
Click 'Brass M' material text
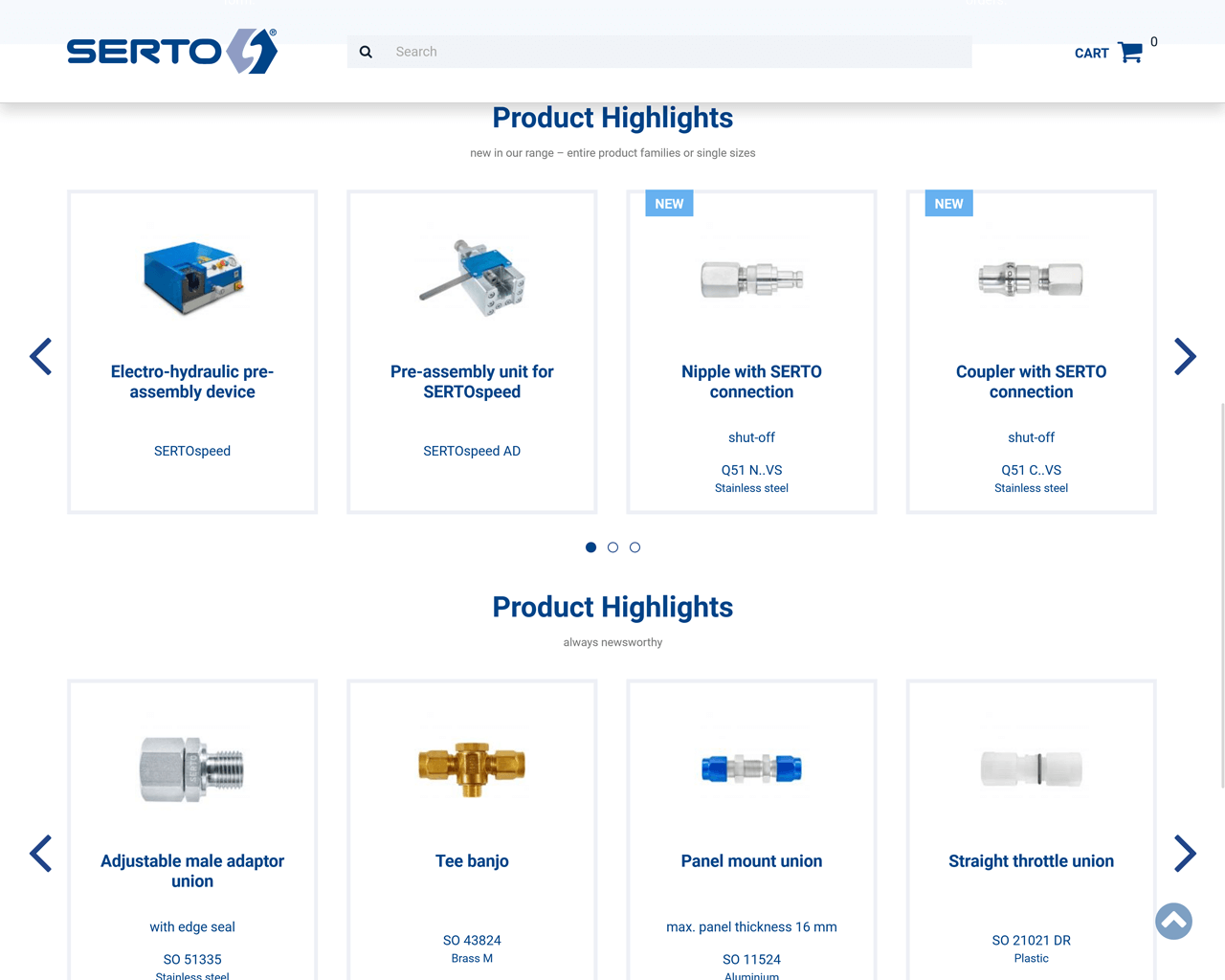(x=472, y=958)
